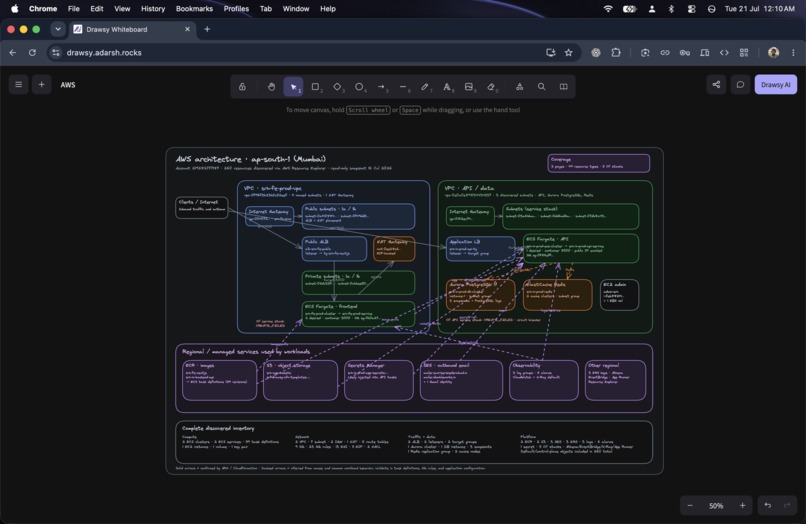Install the app from address bar icon

[551, 52]
